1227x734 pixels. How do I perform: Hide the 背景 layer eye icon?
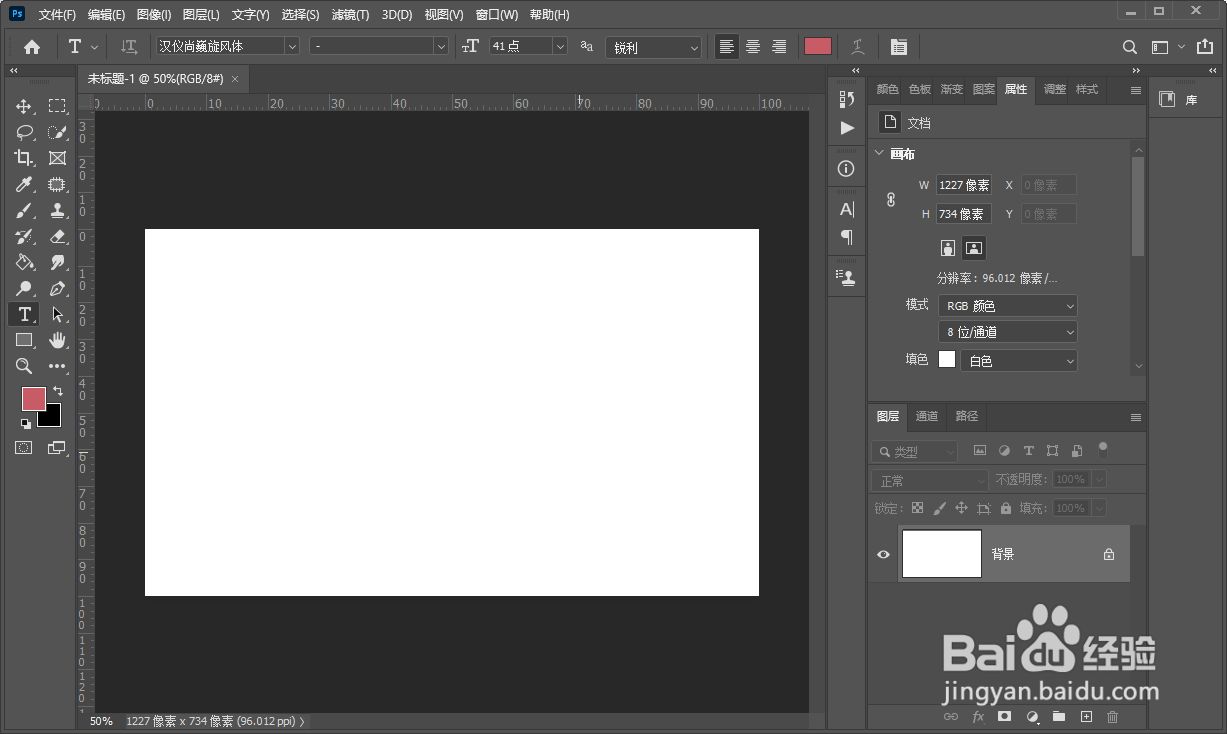883,554
